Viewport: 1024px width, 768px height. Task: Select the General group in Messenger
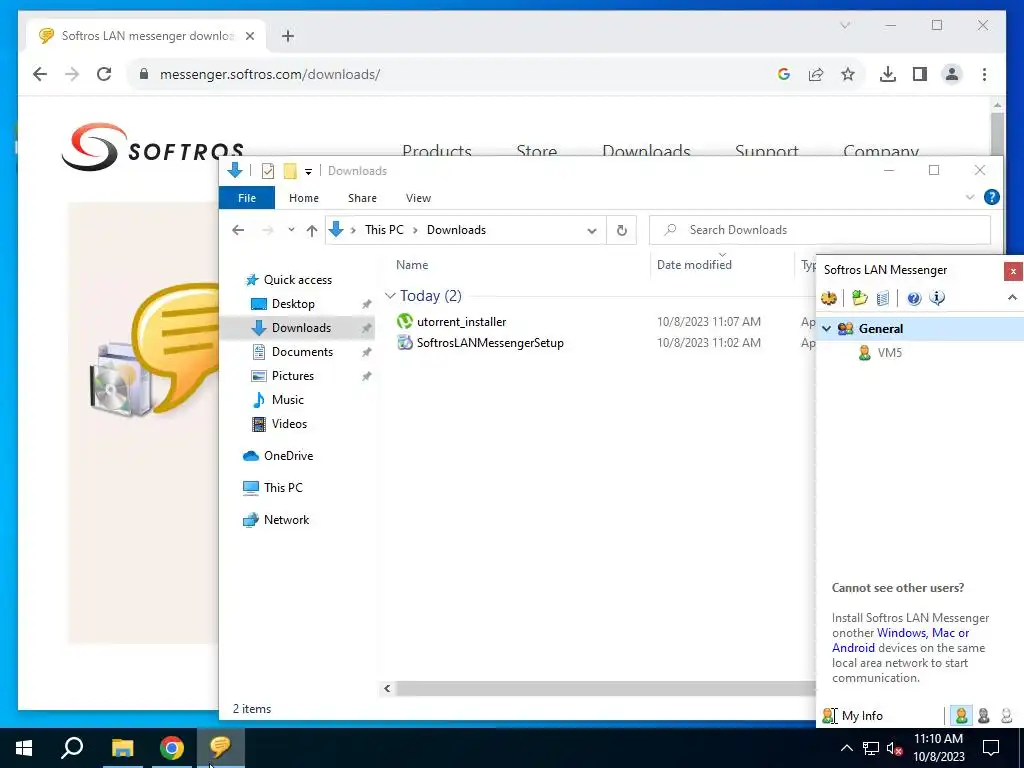[920, 328]
